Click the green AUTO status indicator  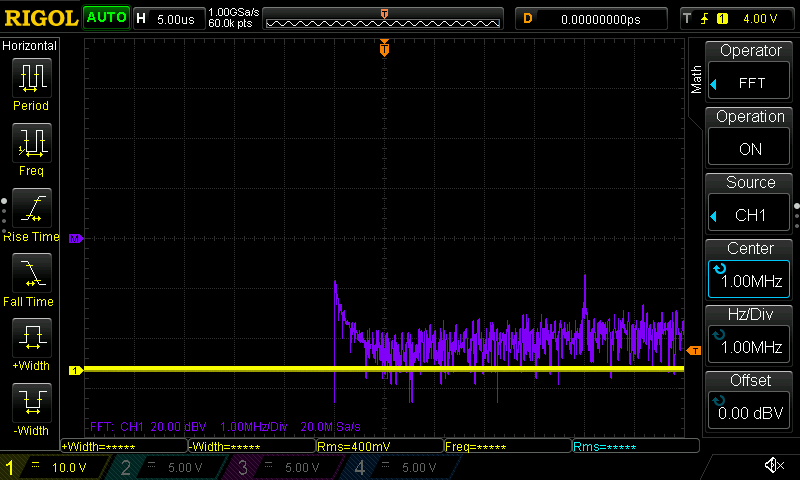[106, 18]
